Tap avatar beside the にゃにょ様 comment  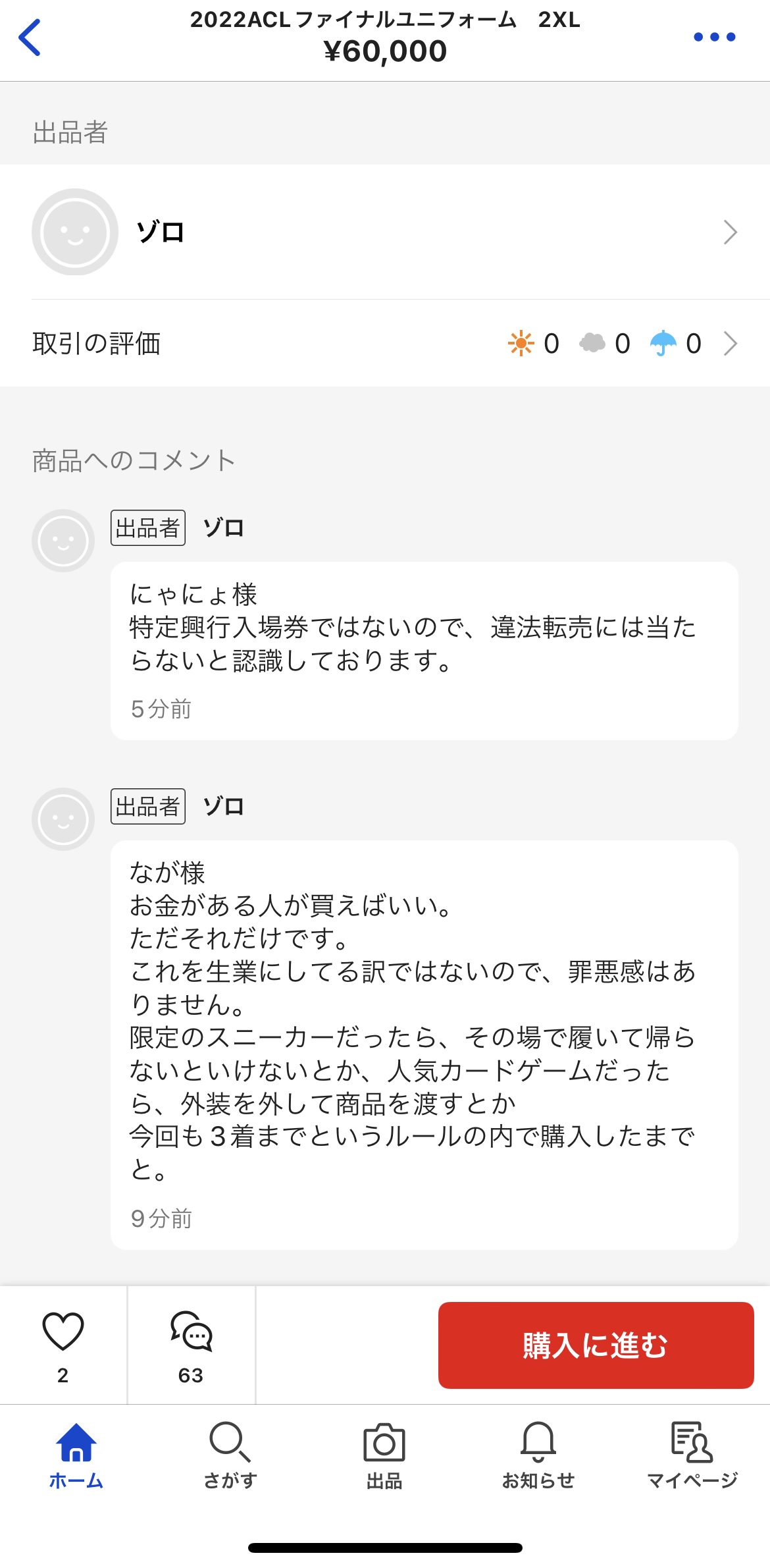pyautogui.click(x=63, y=541)
